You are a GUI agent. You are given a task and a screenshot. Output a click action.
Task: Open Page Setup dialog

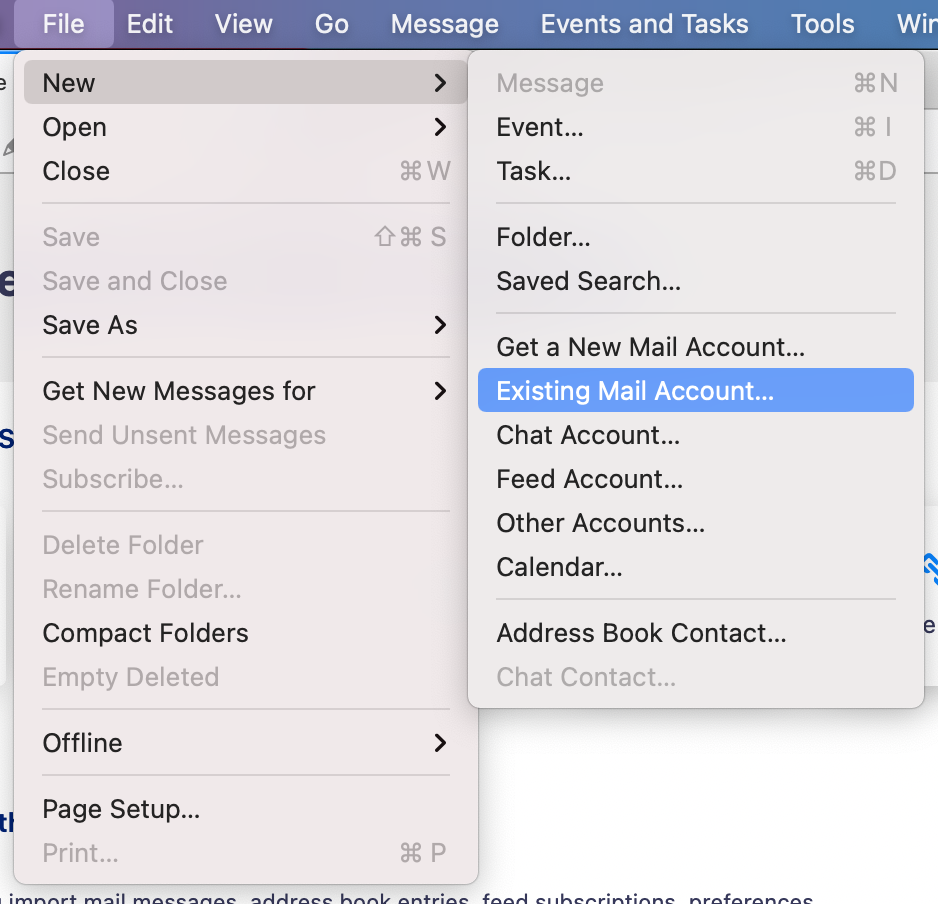pyautogui.click(x=245, y=808)
